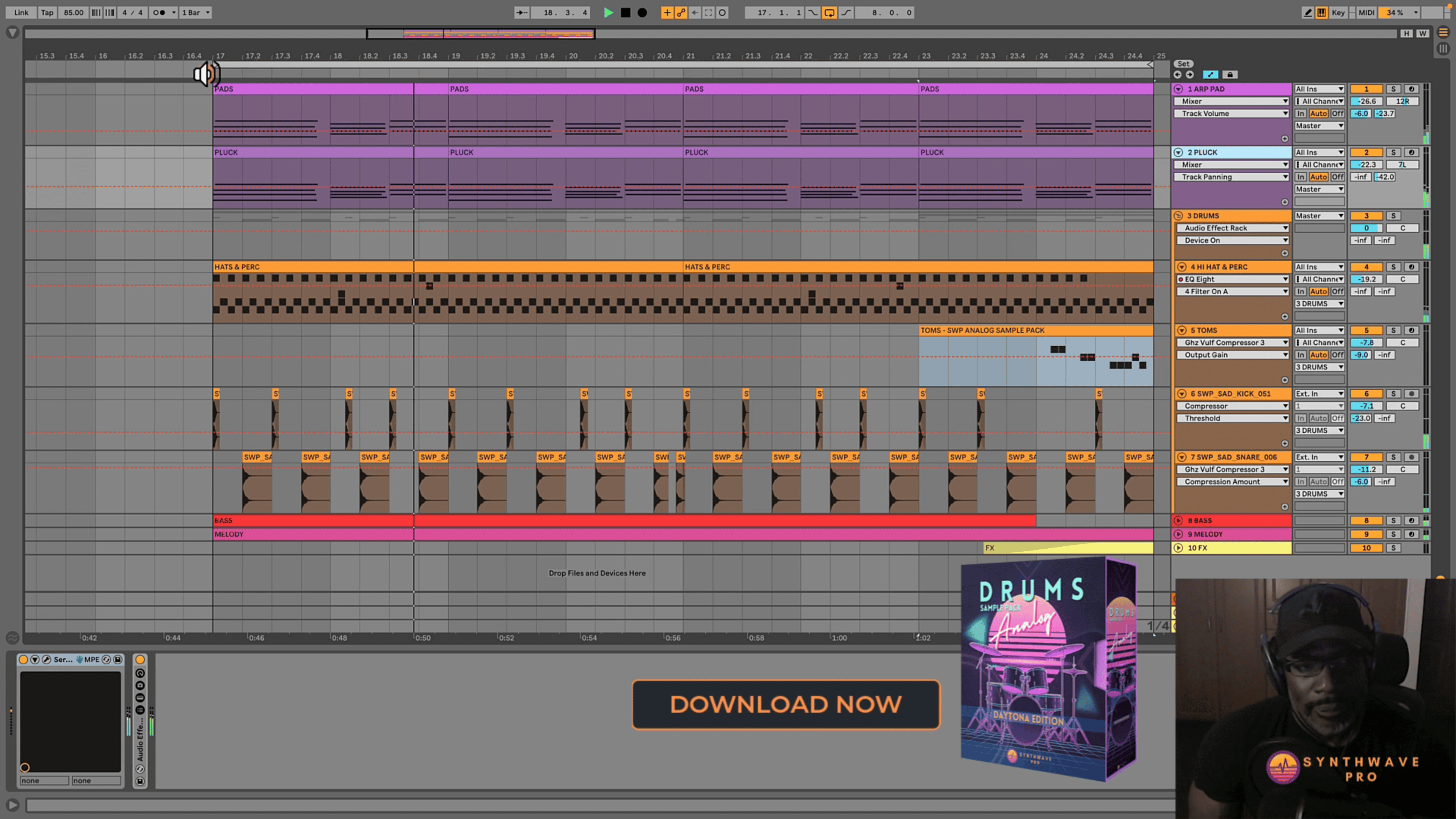Viewport: 1456px width, 819px height.
Task: Arm the 2 PLUCK track for recording
Action: [x=1411, y=152]
